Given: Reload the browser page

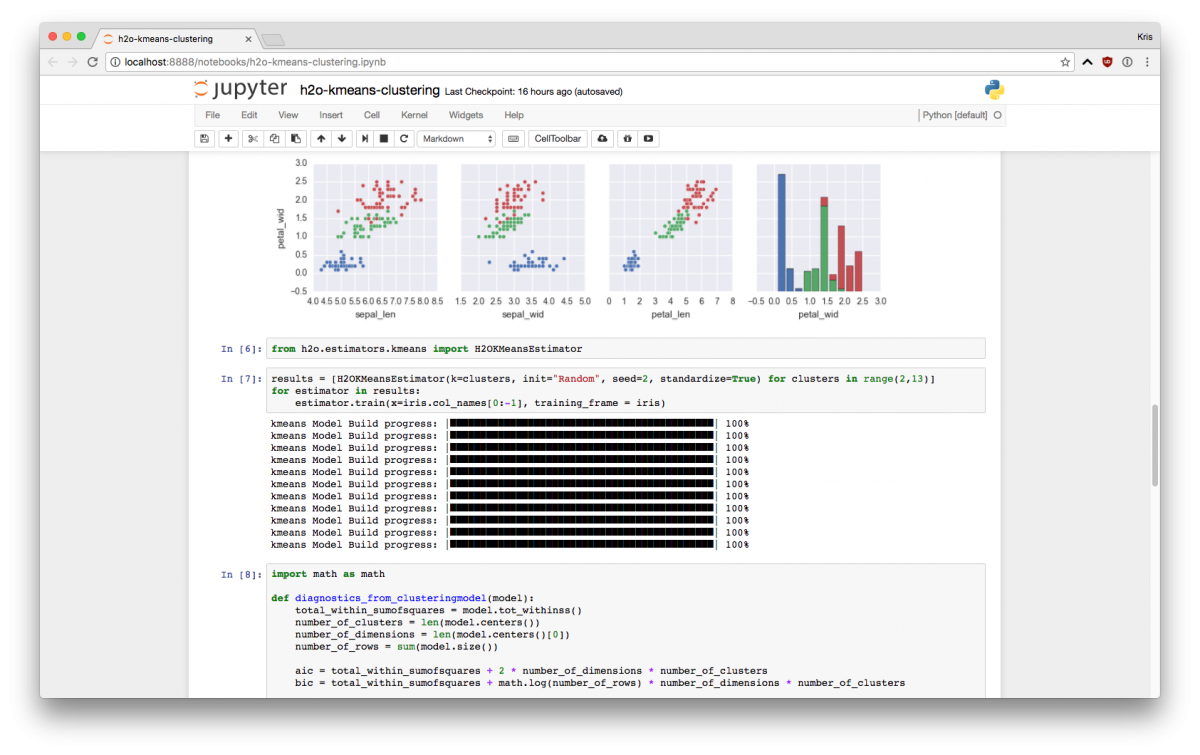Looking at the screenshot, I should tap(93, 62).
